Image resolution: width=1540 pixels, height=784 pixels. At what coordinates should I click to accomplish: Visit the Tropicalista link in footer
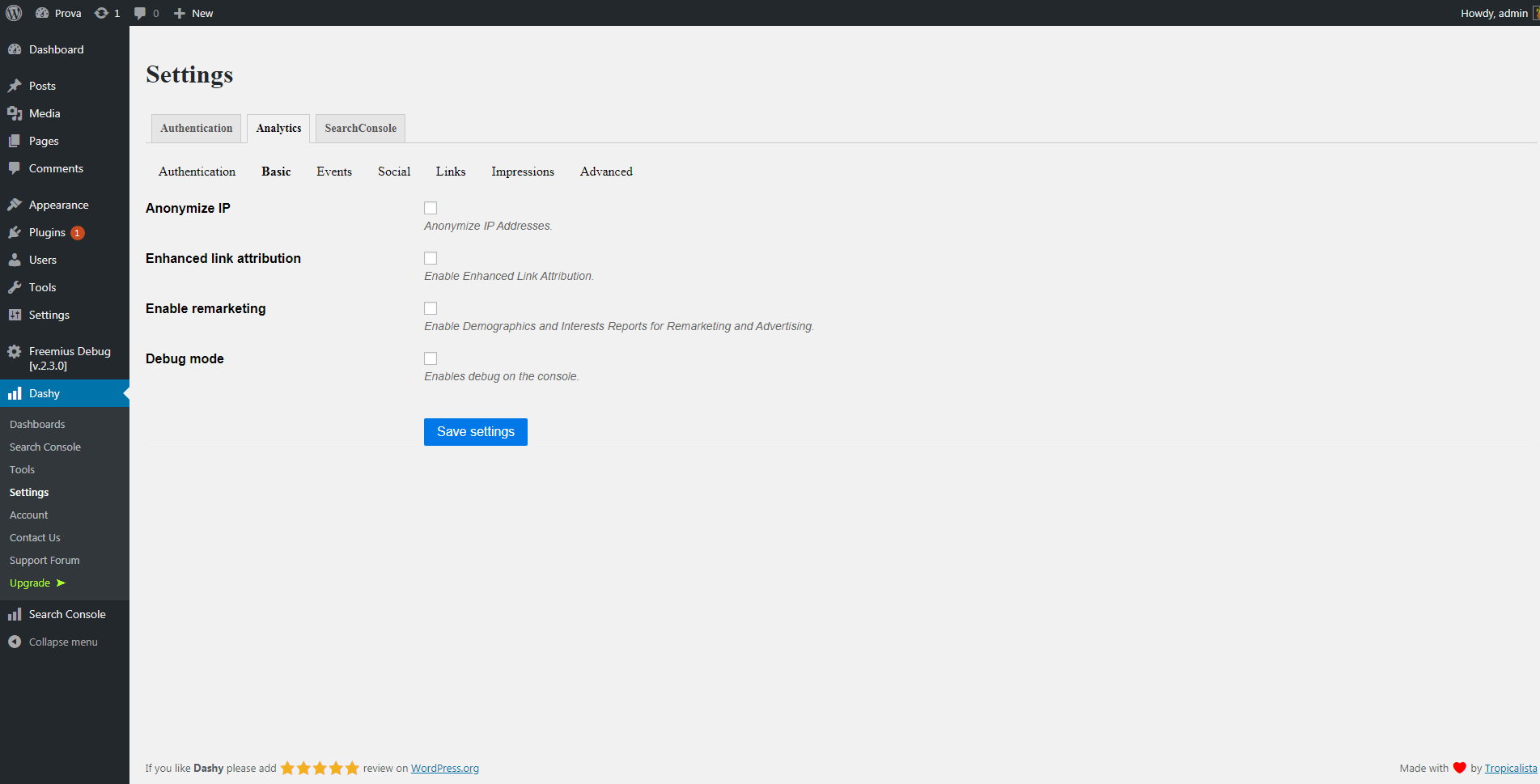pyautogui.click(x=1511, y=769)
